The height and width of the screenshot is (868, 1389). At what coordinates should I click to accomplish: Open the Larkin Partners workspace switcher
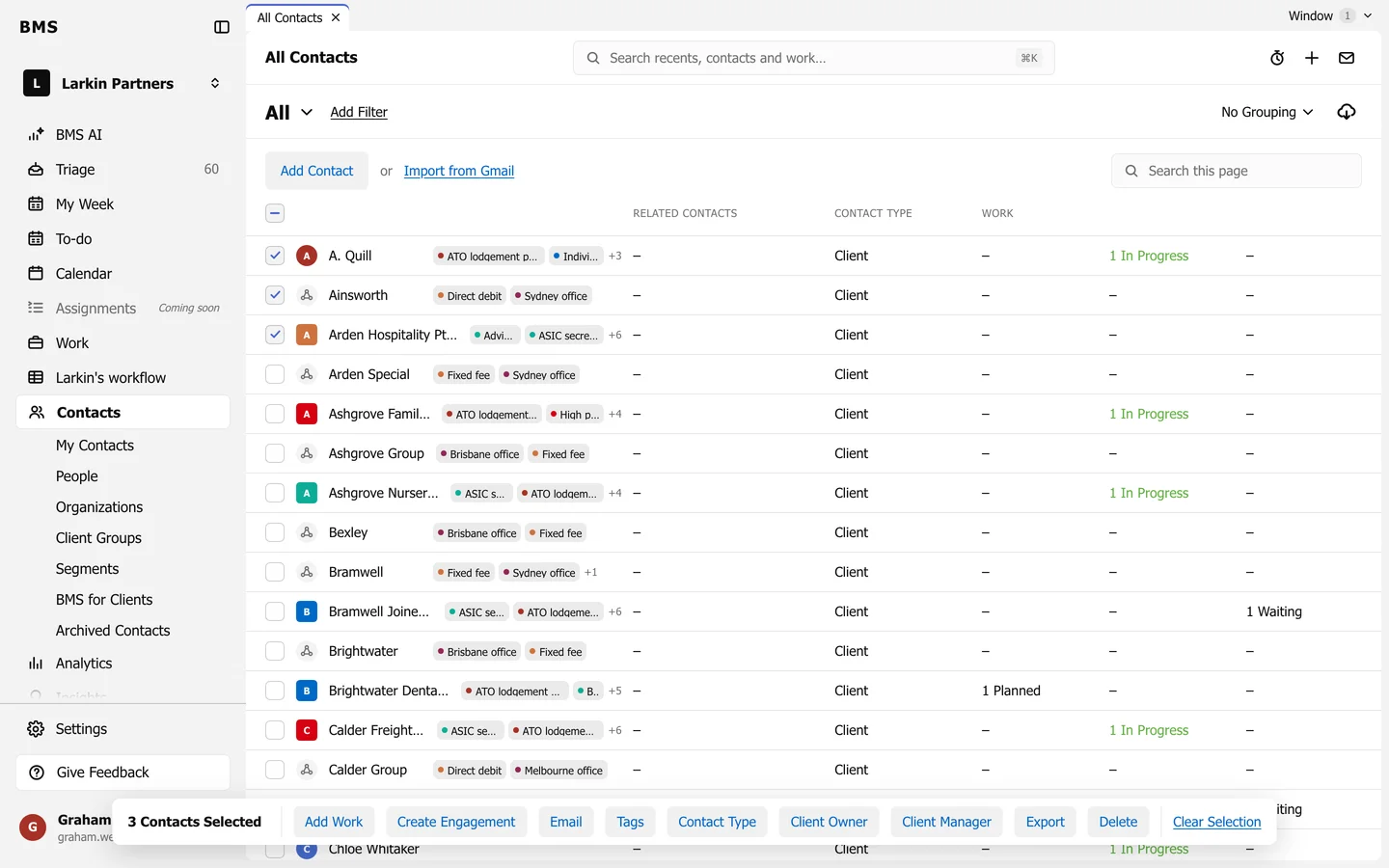(123, 84)
